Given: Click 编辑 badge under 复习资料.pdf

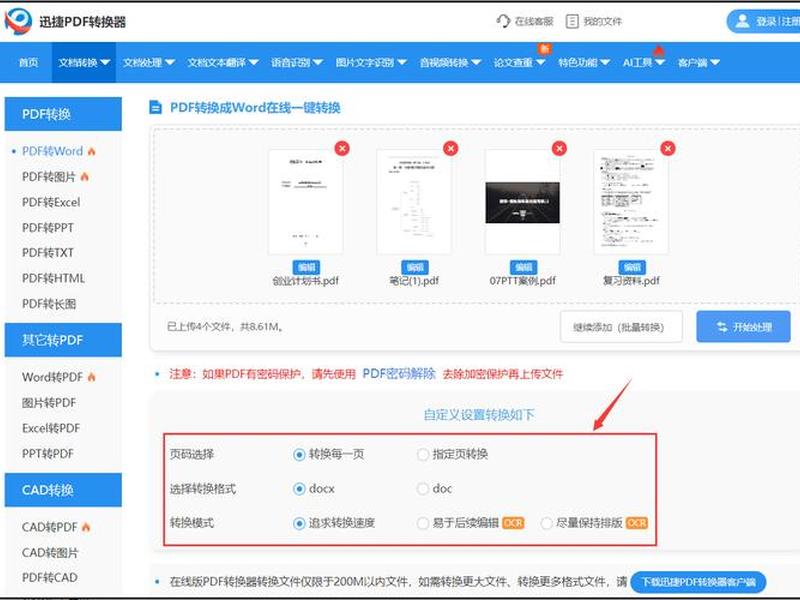Looking at the screenshot, I should 632,267.
